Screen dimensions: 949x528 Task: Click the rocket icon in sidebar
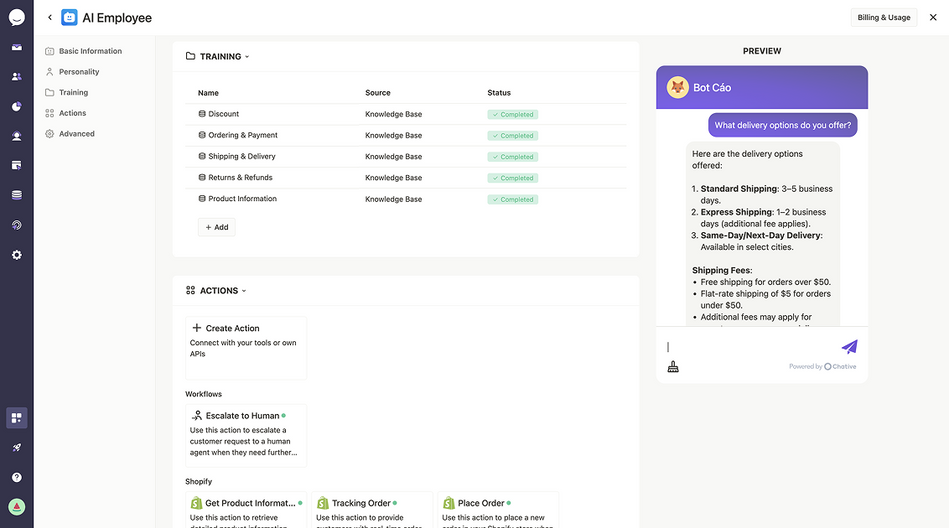[x=16, y=447]
